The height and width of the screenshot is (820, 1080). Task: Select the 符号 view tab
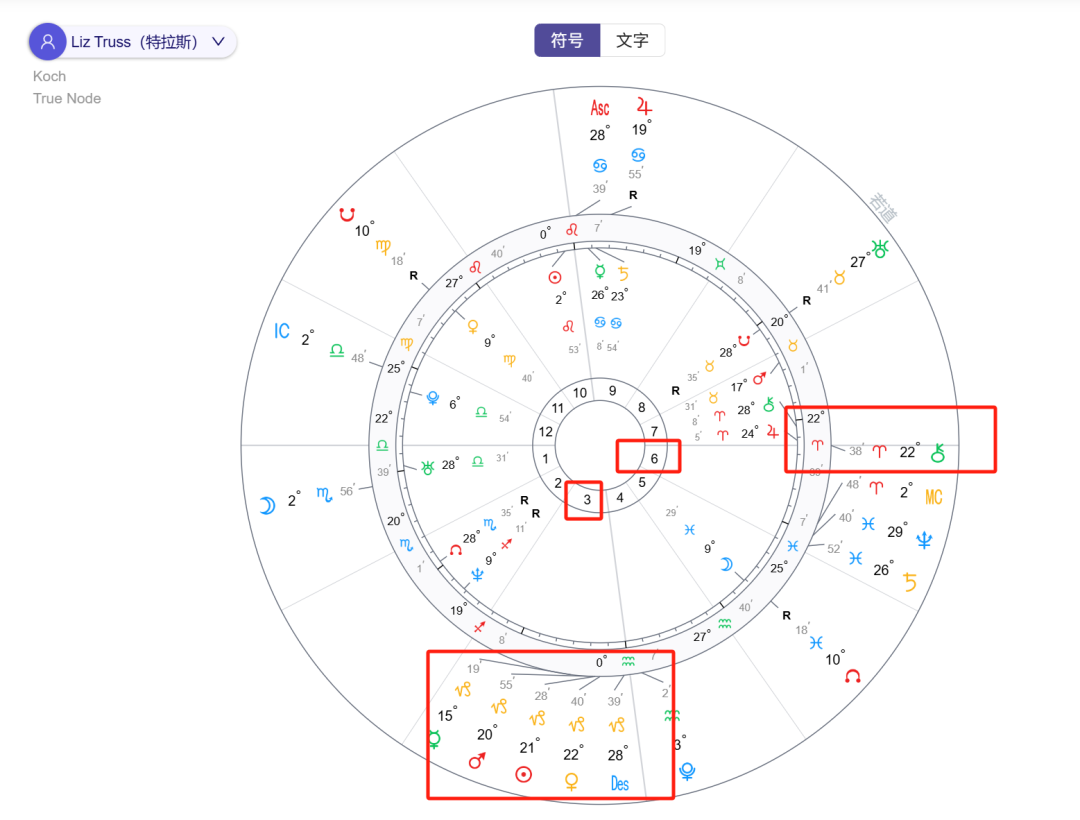pyautogui.click(x=567, y=40)
